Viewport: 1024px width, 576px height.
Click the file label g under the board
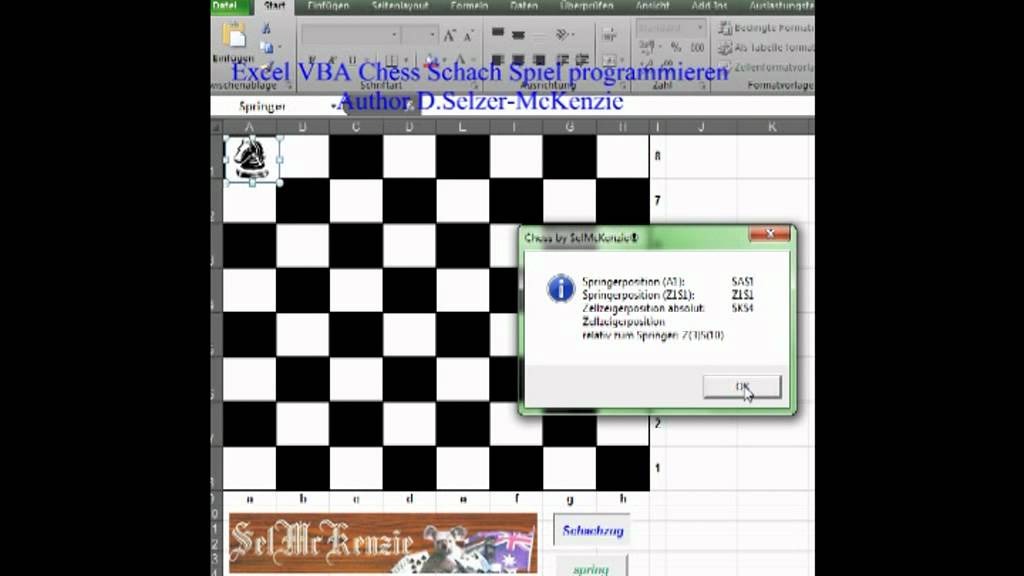click(569, 499)
